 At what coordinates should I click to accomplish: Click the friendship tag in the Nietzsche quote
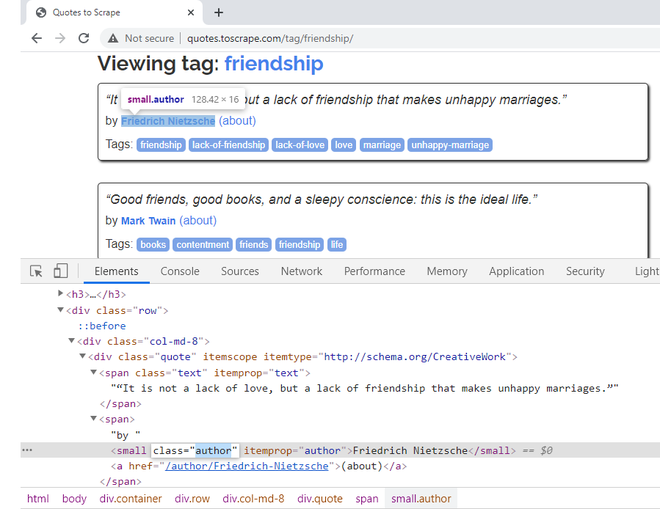pos(161,145)
